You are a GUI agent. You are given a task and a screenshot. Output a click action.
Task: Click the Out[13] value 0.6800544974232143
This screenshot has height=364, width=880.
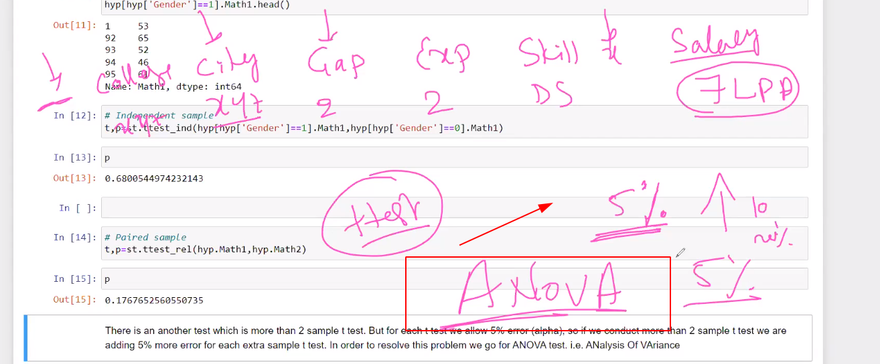(154, 179)
